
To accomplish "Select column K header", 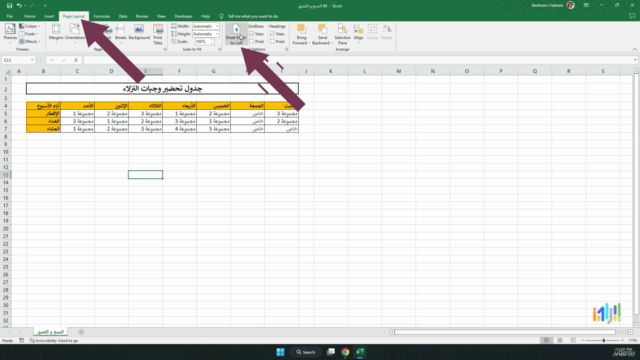I will 331,71.
